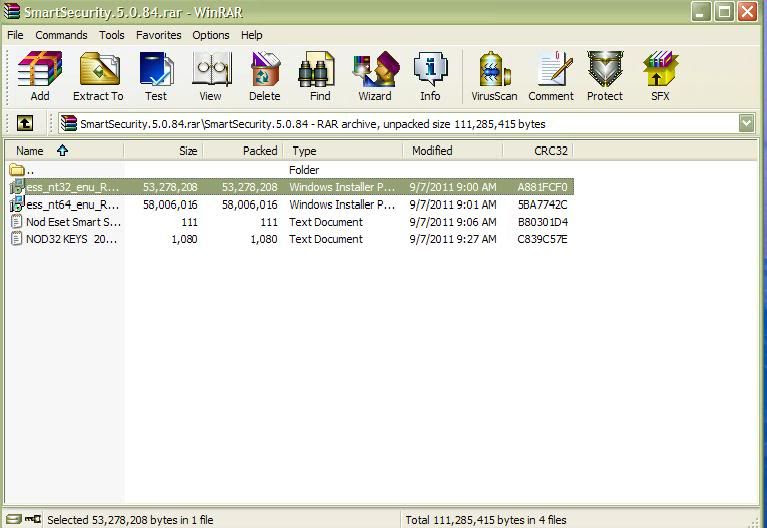The height and width of the screenshot is (528, 767).
Task: Click CRC32 value C839C57E
Action: (x=542, y=239)
